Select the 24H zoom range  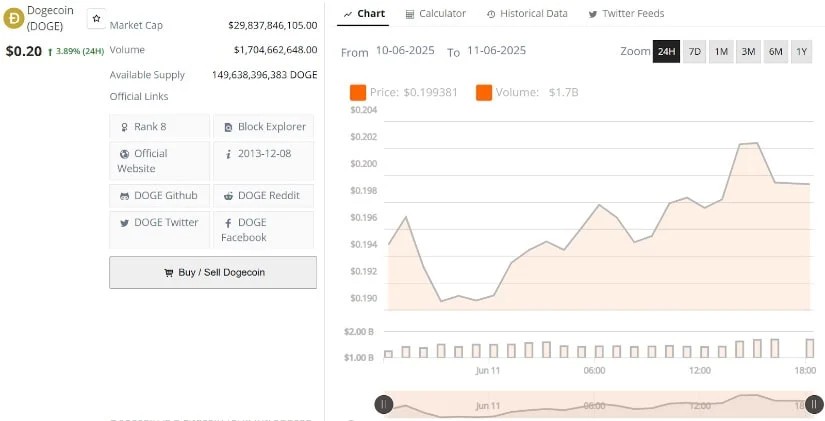pyautogui.click(x=666, y=52)
